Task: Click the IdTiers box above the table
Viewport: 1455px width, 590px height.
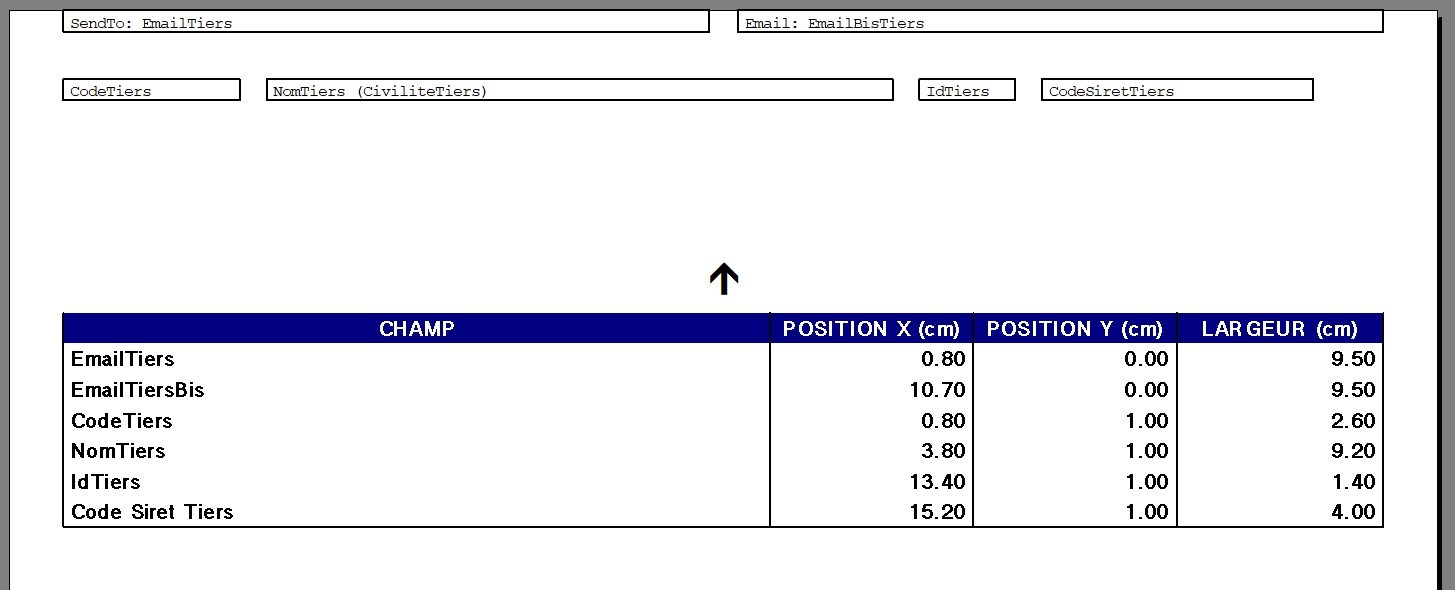Action: pyautogui.click(x=966, y=90)
